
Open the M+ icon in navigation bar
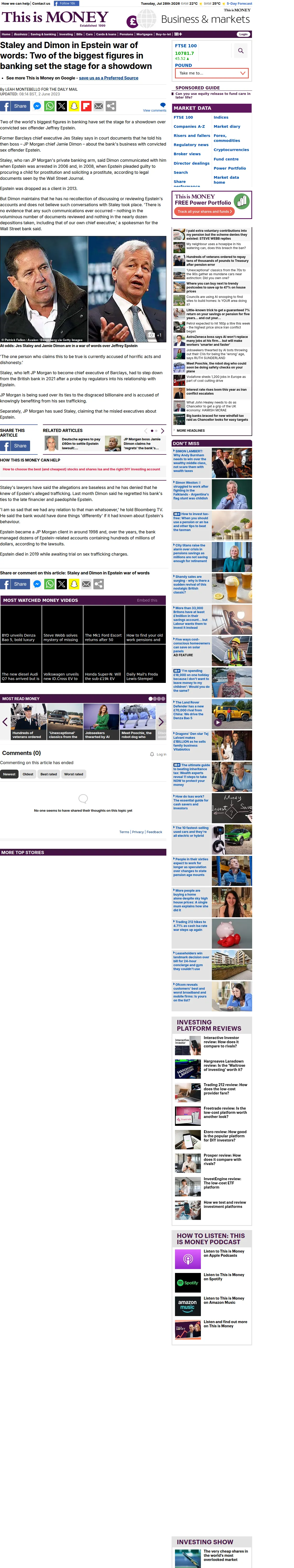[178, 34]
